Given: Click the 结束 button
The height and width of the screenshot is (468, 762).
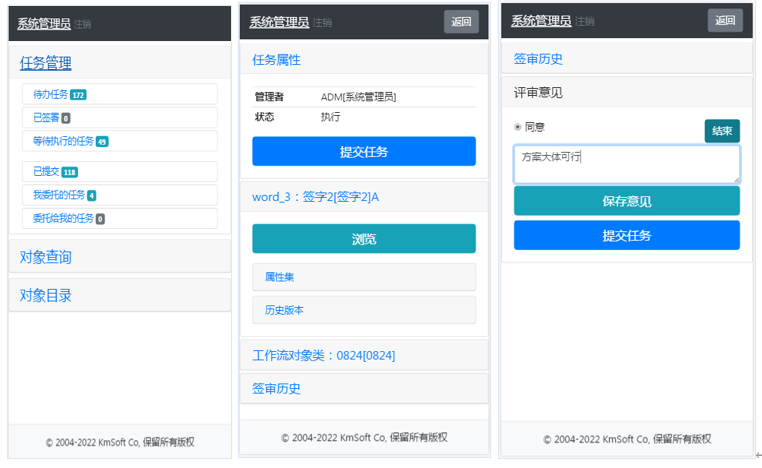Looking at the screenshot, I should coord(721,131).
